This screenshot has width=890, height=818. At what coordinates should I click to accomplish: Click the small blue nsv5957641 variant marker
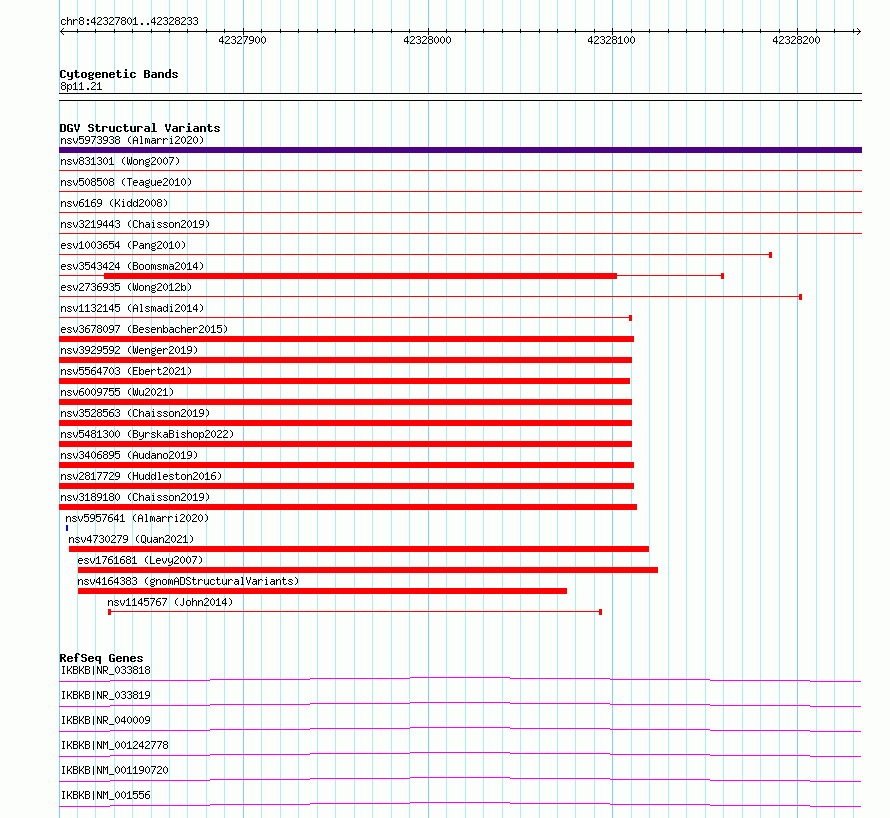click(x=67, y=528)
